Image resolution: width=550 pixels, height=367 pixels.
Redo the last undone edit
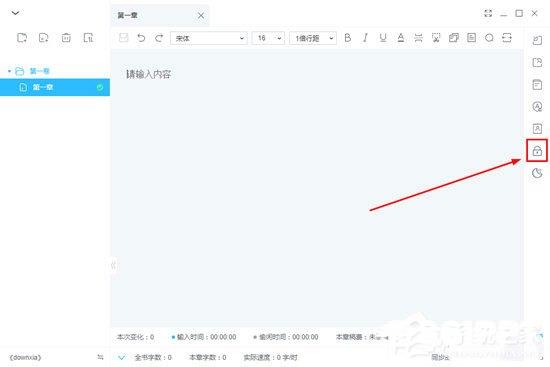159,38
